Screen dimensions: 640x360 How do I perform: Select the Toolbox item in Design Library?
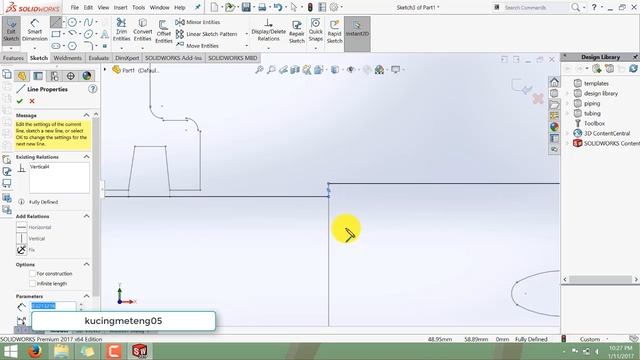click(594, 123)
